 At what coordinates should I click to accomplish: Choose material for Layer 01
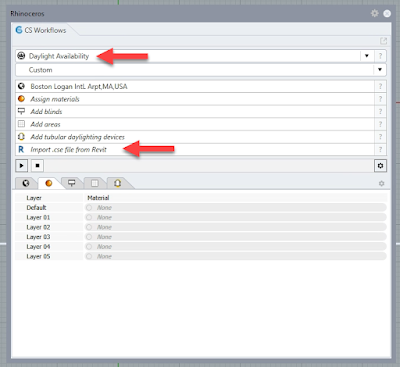coord(236,217)
